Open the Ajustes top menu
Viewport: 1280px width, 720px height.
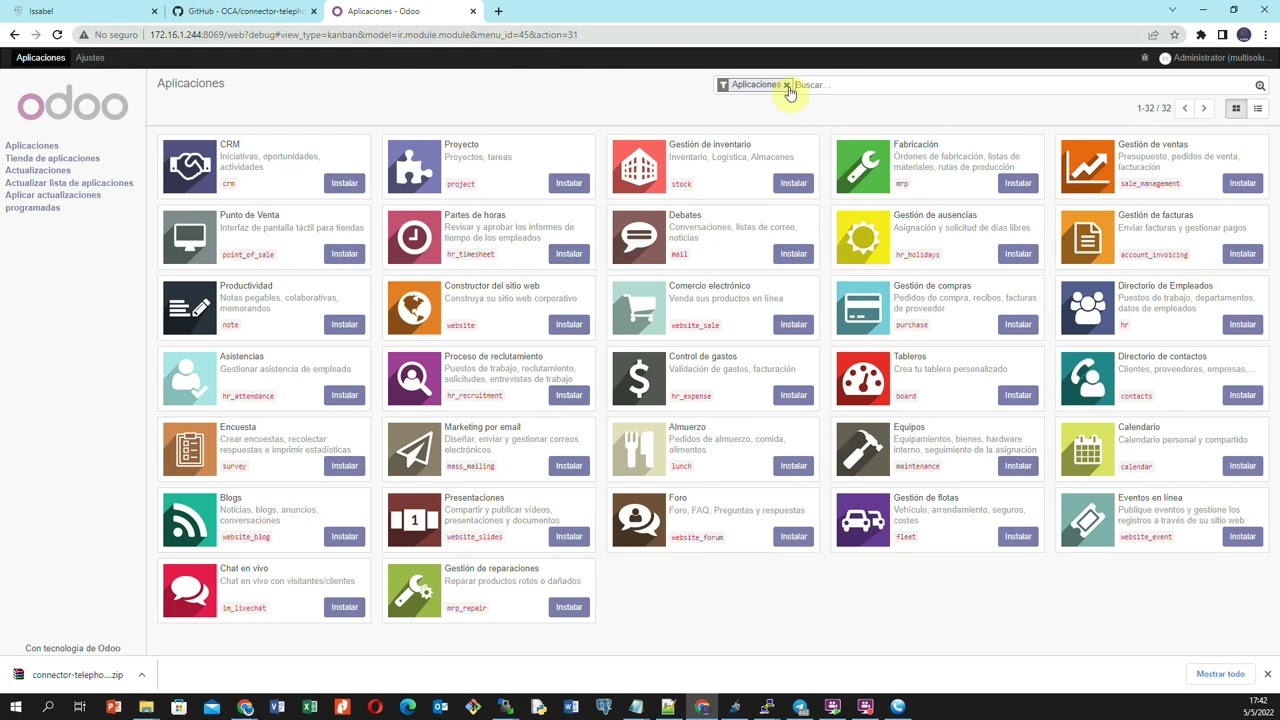90,58
